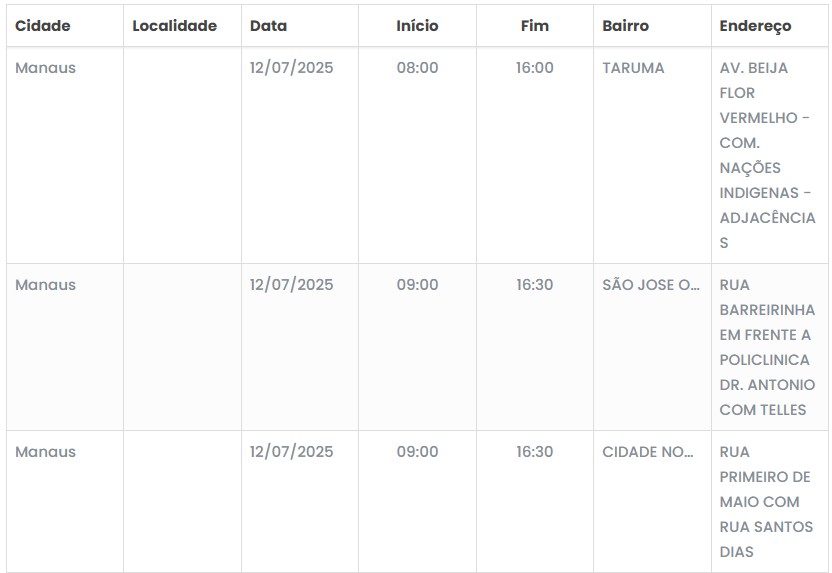Select the AV. BEIJA FLOR VERMELHO address
The width and height of the screenshot is (832, 573).
click(767, 155)
